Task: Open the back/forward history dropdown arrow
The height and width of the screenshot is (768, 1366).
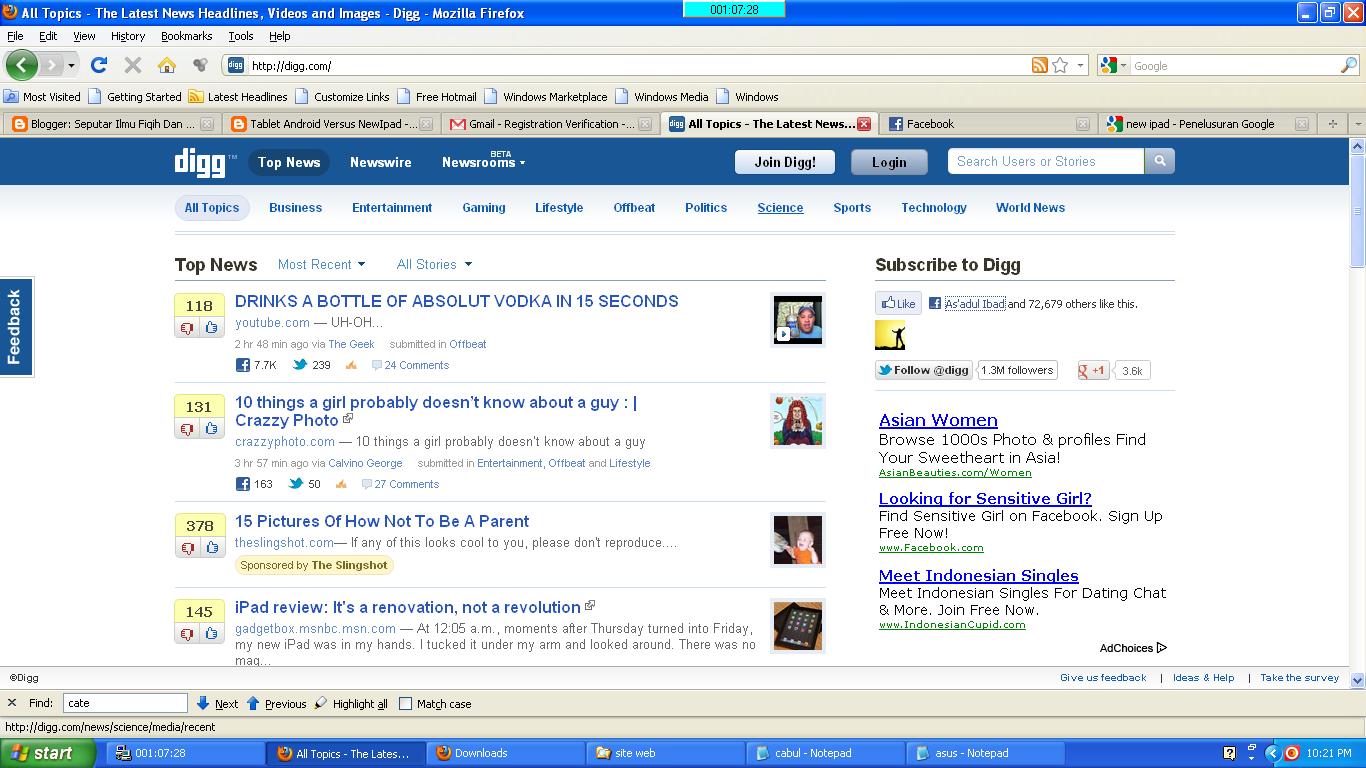Action: pyautogui.click(x=71, y=65)
